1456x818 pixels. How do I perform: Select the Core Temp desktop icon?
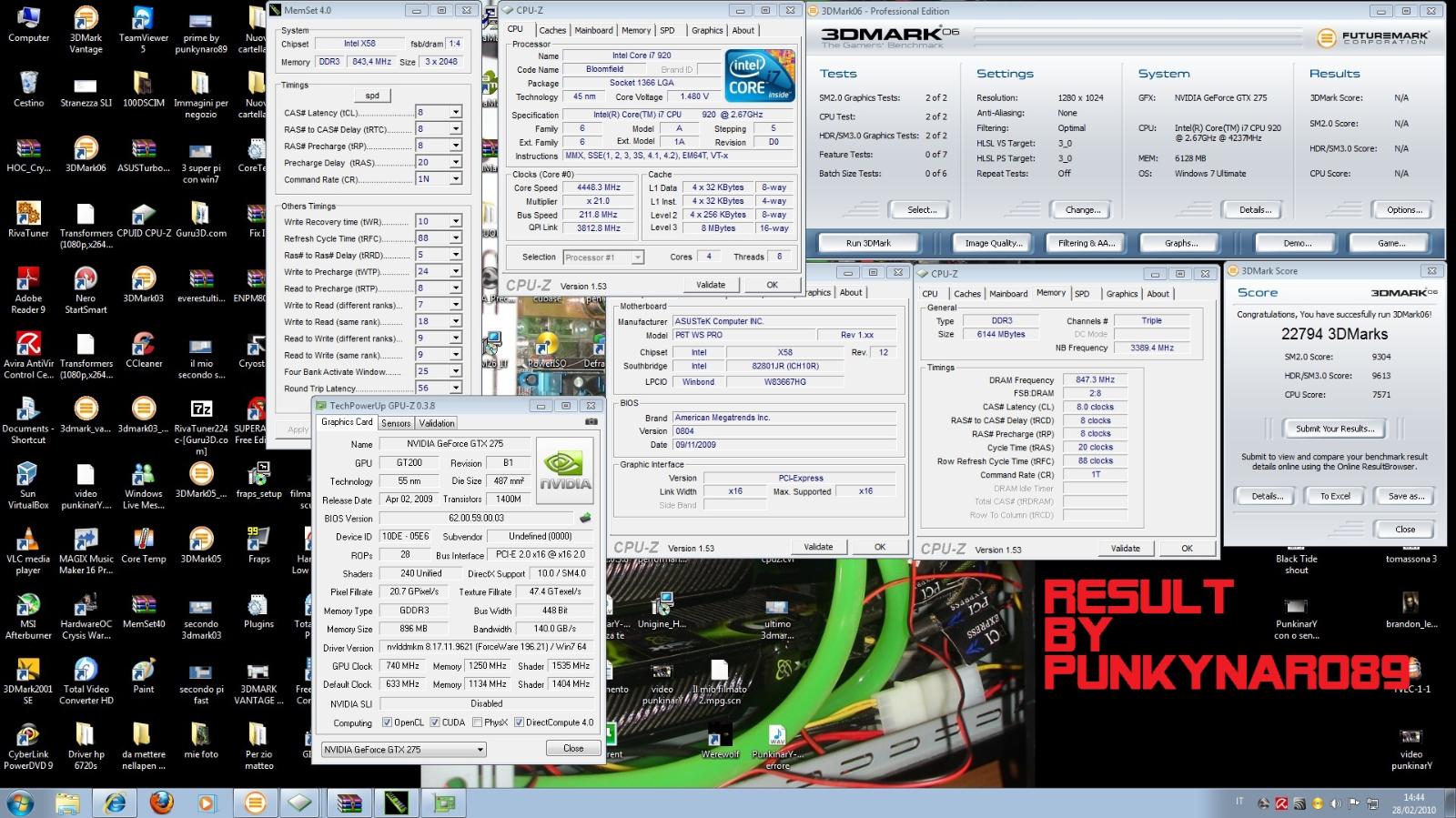pyautogui.click(x=143, y=545)
